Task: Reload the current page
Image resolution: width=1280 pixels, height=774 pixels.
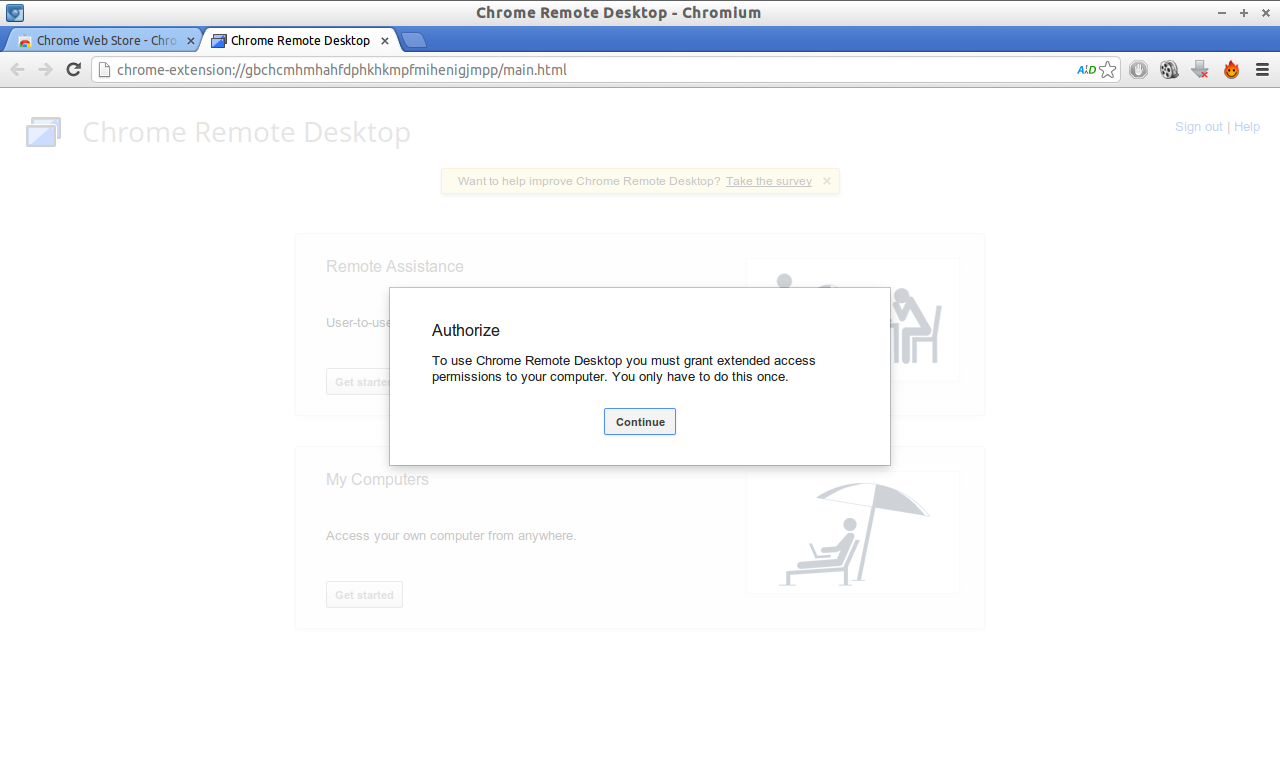Action: 73,69
